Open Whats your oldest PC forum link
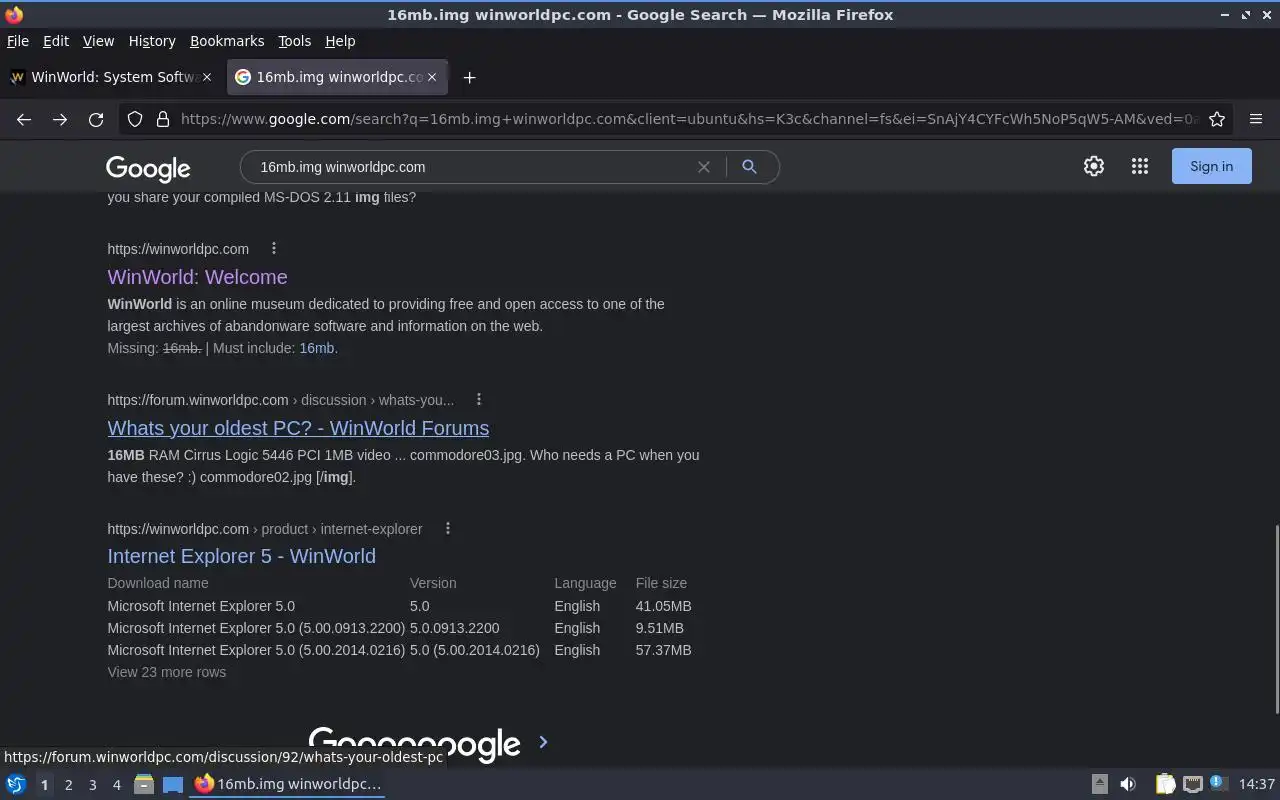This screenshot has width=1280, height=800. point(298,428)
